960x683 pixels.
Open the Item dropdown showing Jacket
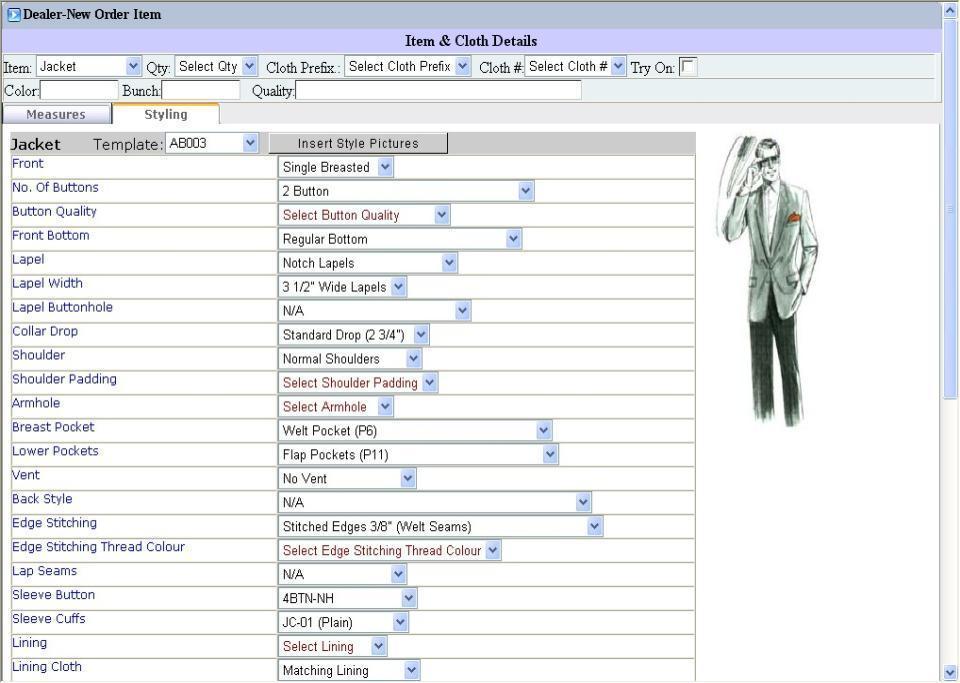[x=89, y=67]
